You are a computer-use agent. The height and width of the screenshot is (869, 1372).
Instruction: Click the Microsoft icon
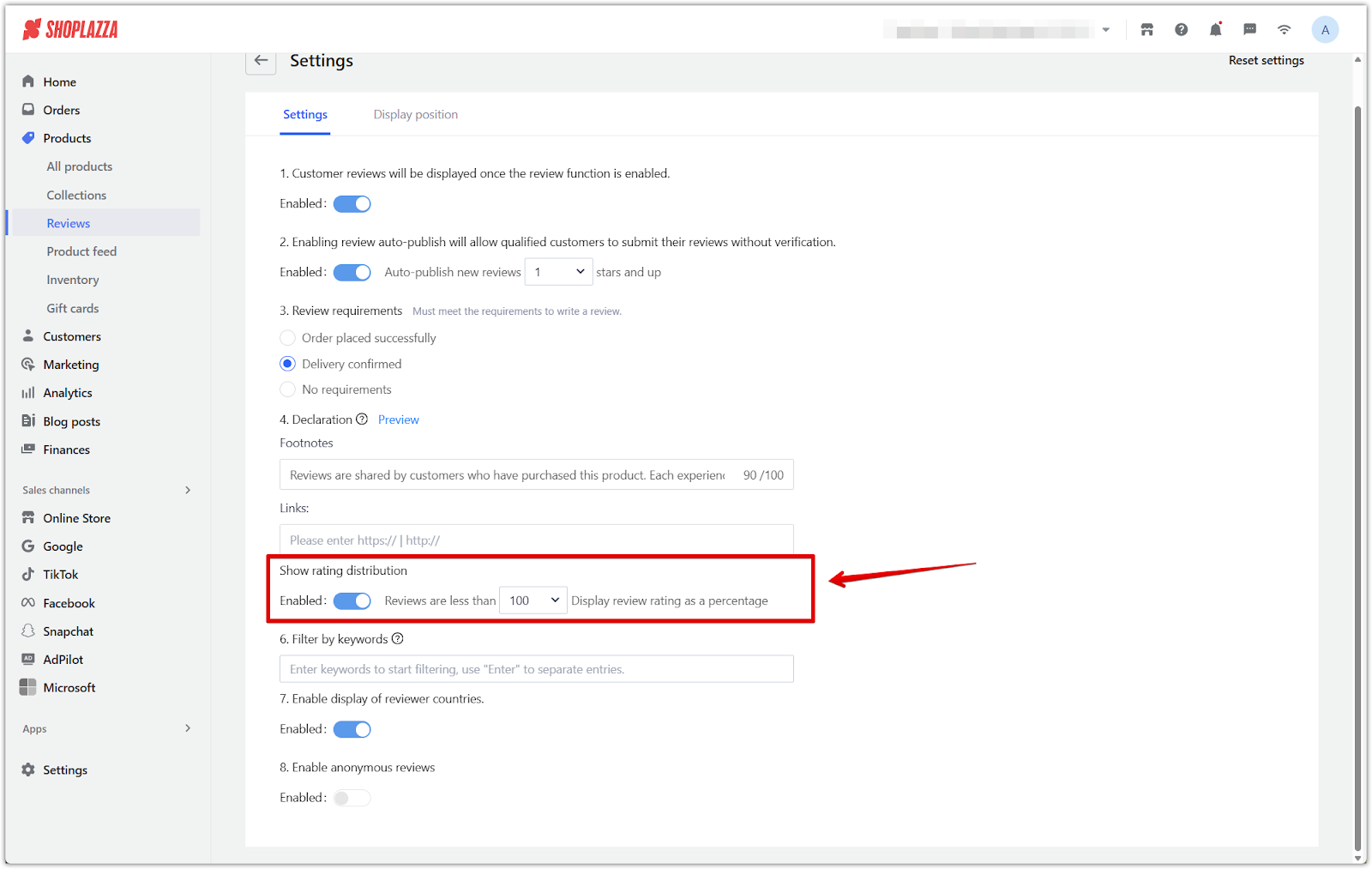(28, 687)
